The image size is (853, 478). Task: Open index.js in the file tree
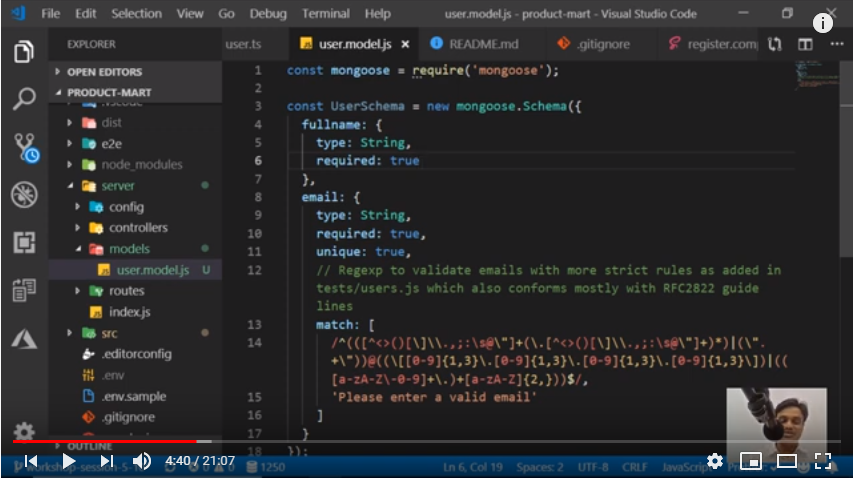129,312
